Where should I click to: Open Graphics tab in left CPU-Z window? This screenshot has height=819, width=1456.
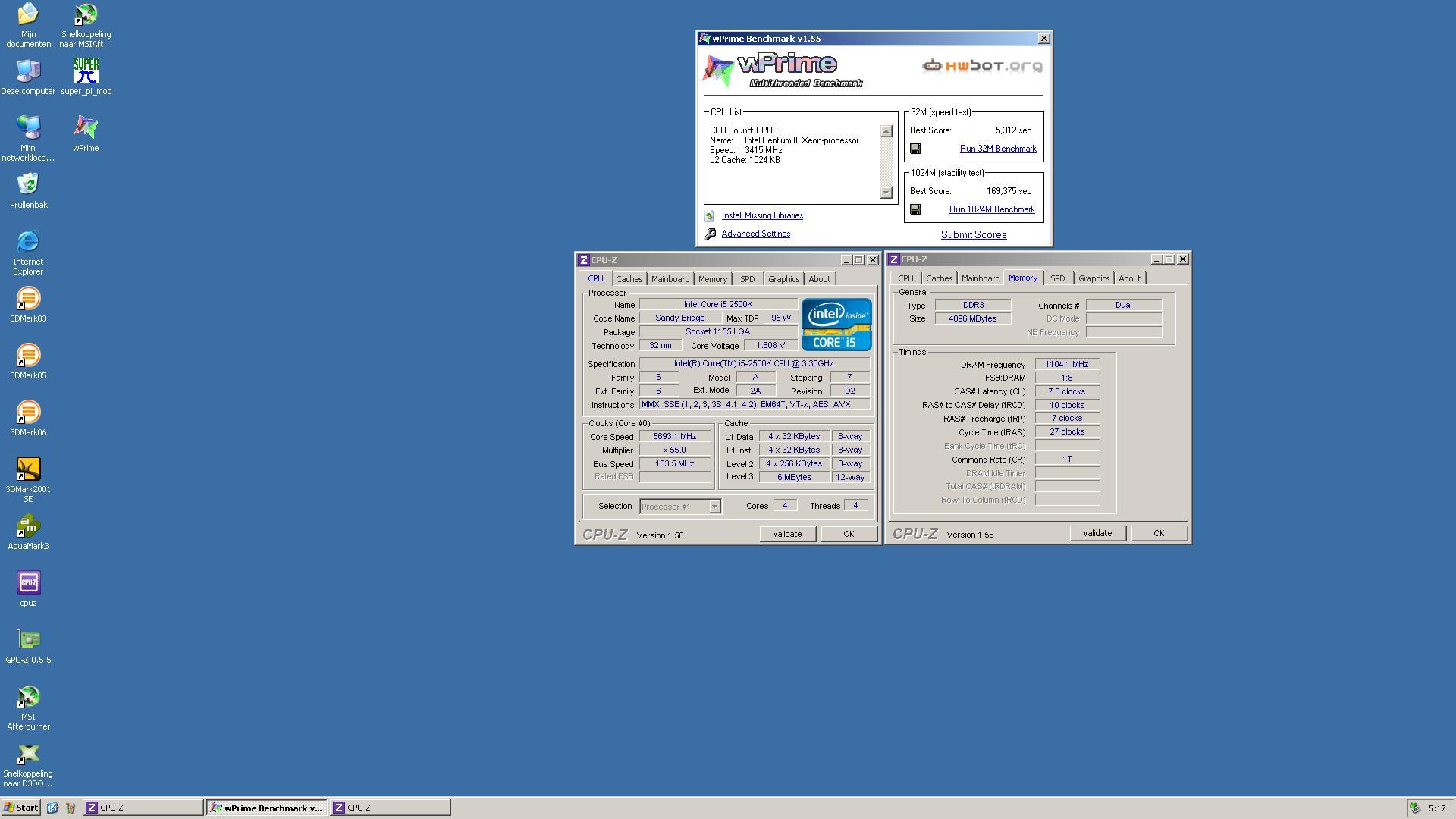point(783,279)
